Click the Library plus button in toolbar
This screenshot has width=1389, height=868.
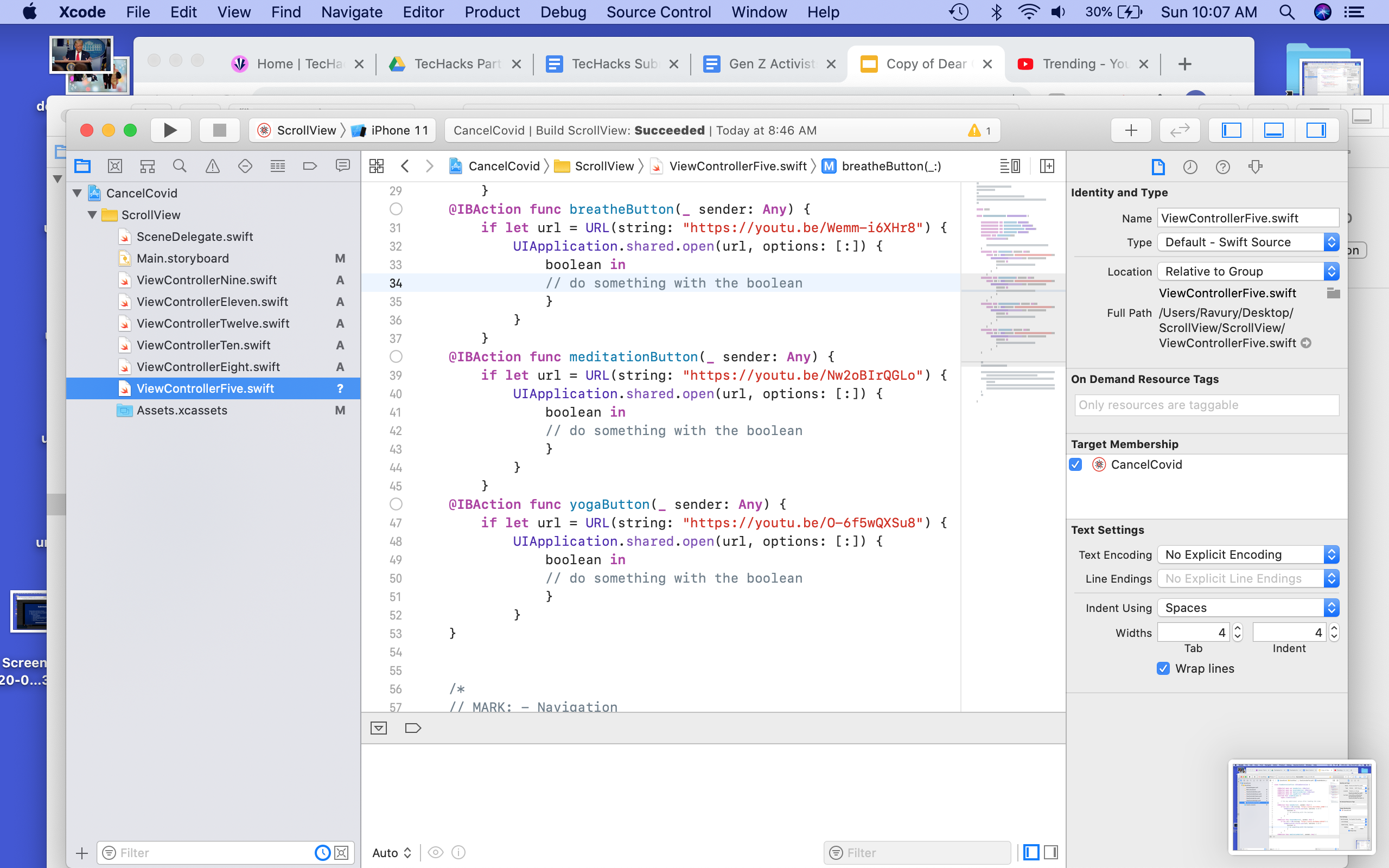pyautogui.click(x=1131, y=130)
